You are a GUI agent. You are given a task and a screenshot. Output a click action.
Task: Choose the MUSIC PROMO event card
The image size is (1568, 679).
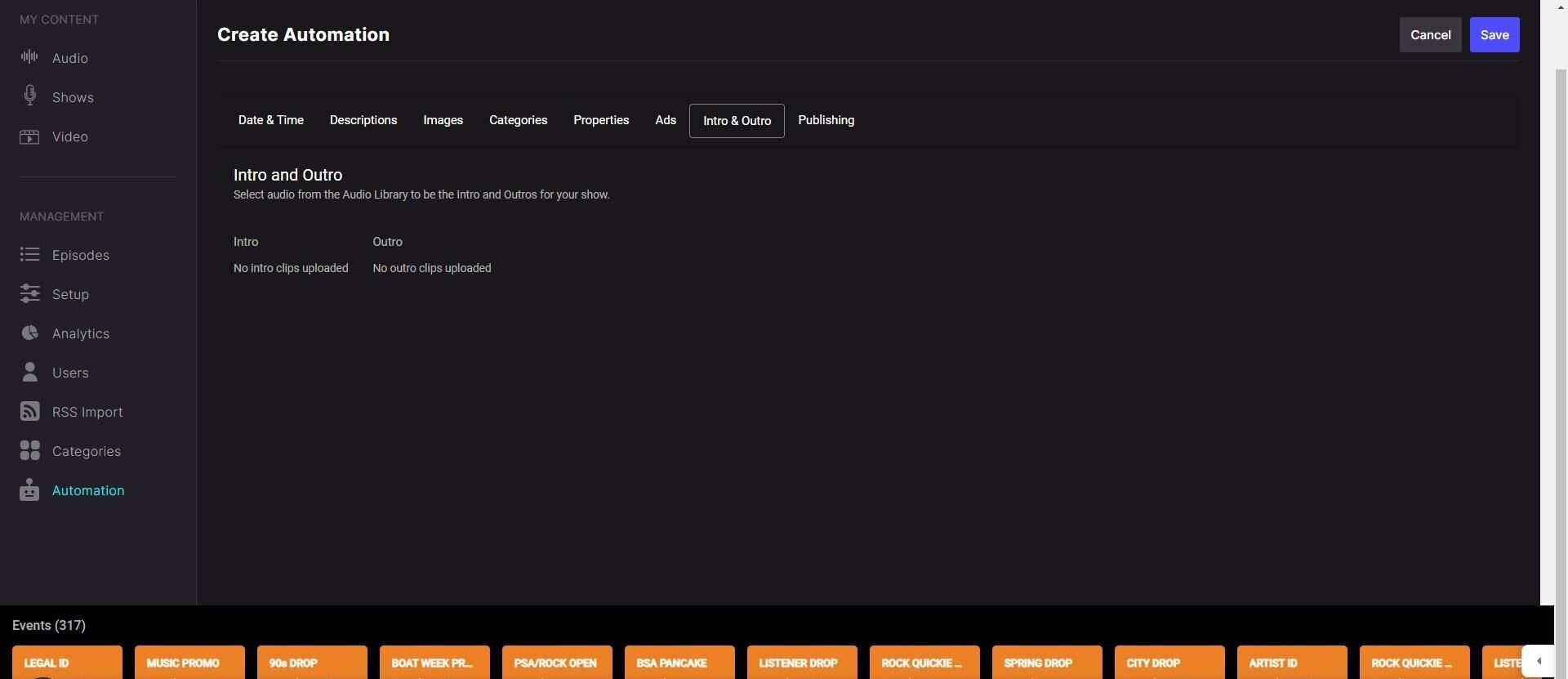[x=189, y=663]
